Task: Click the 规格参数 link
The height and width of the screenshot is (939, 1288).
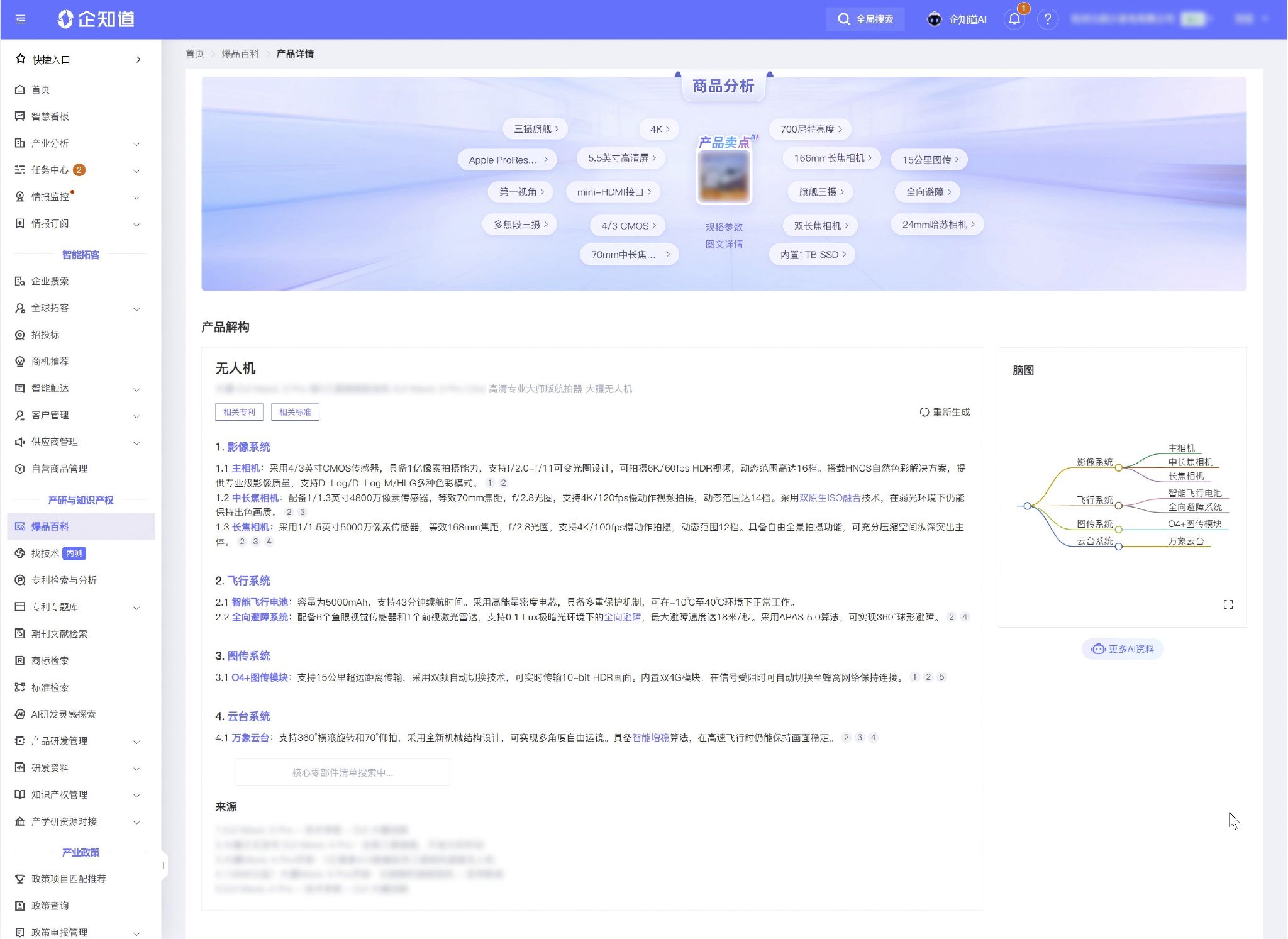Action: tap(723, 227)
